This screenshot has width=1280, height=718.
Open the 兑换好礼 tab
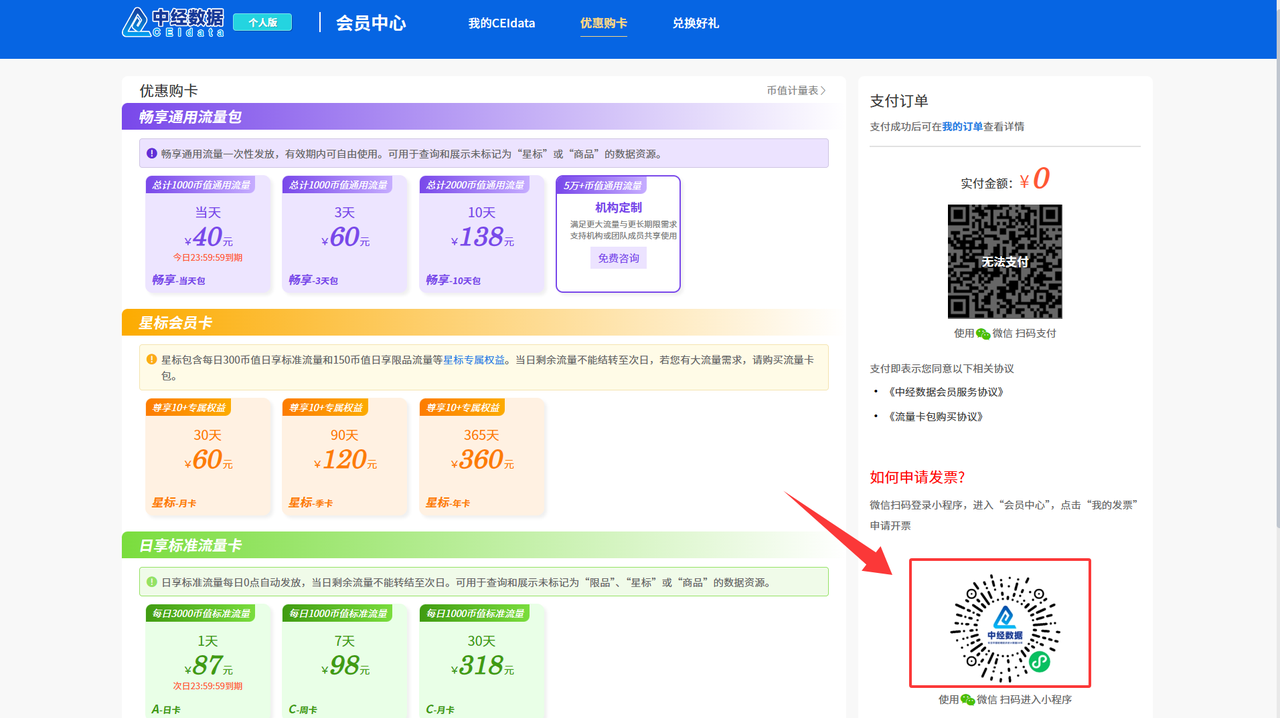695,23
